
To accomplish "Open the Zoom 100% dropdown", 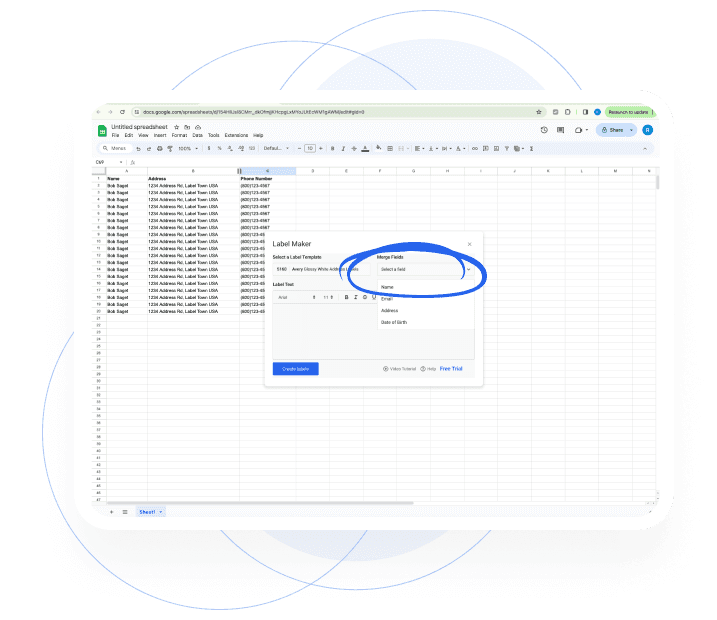I will [x=188, y=149].
